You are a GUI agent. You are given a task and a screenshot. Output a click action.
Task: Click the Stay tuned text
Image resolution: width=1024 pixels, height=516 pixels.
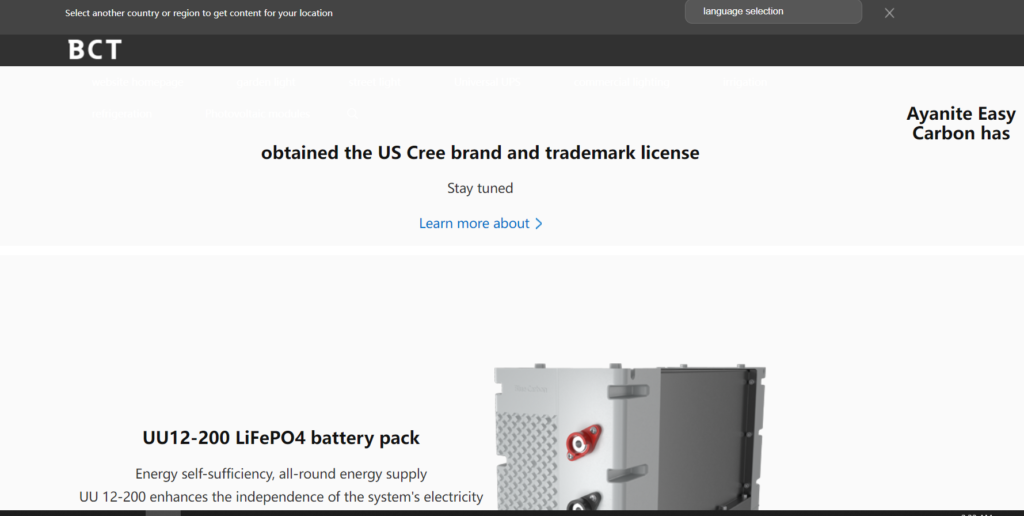coord(480,188)
